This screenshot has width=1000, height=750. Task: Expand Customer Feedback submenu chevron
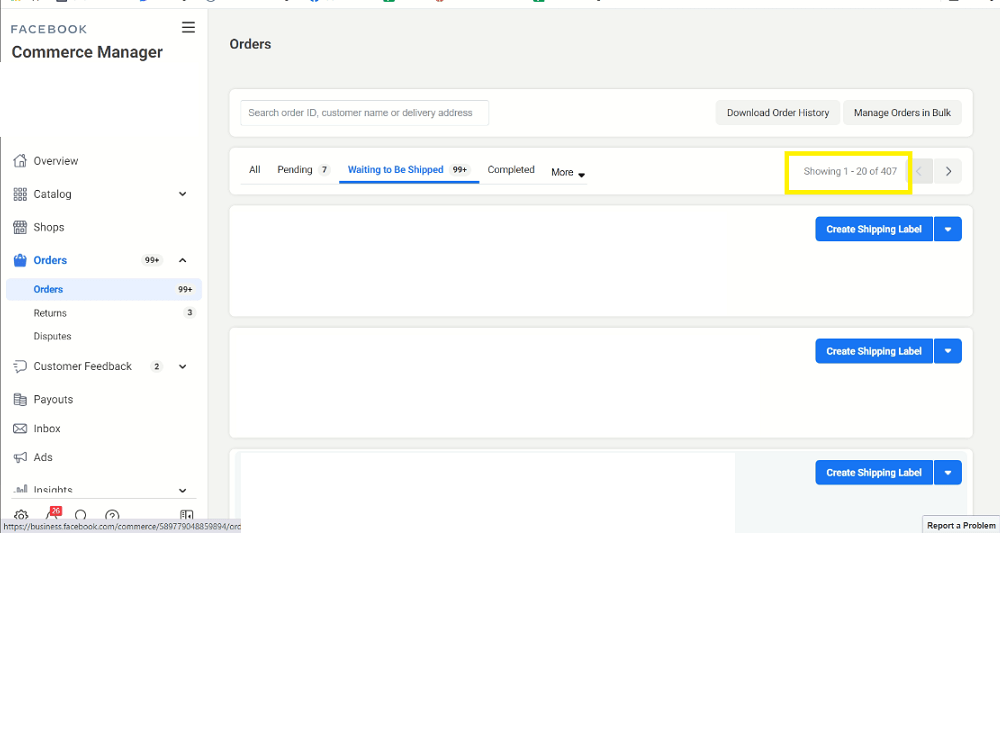point(182,366)
